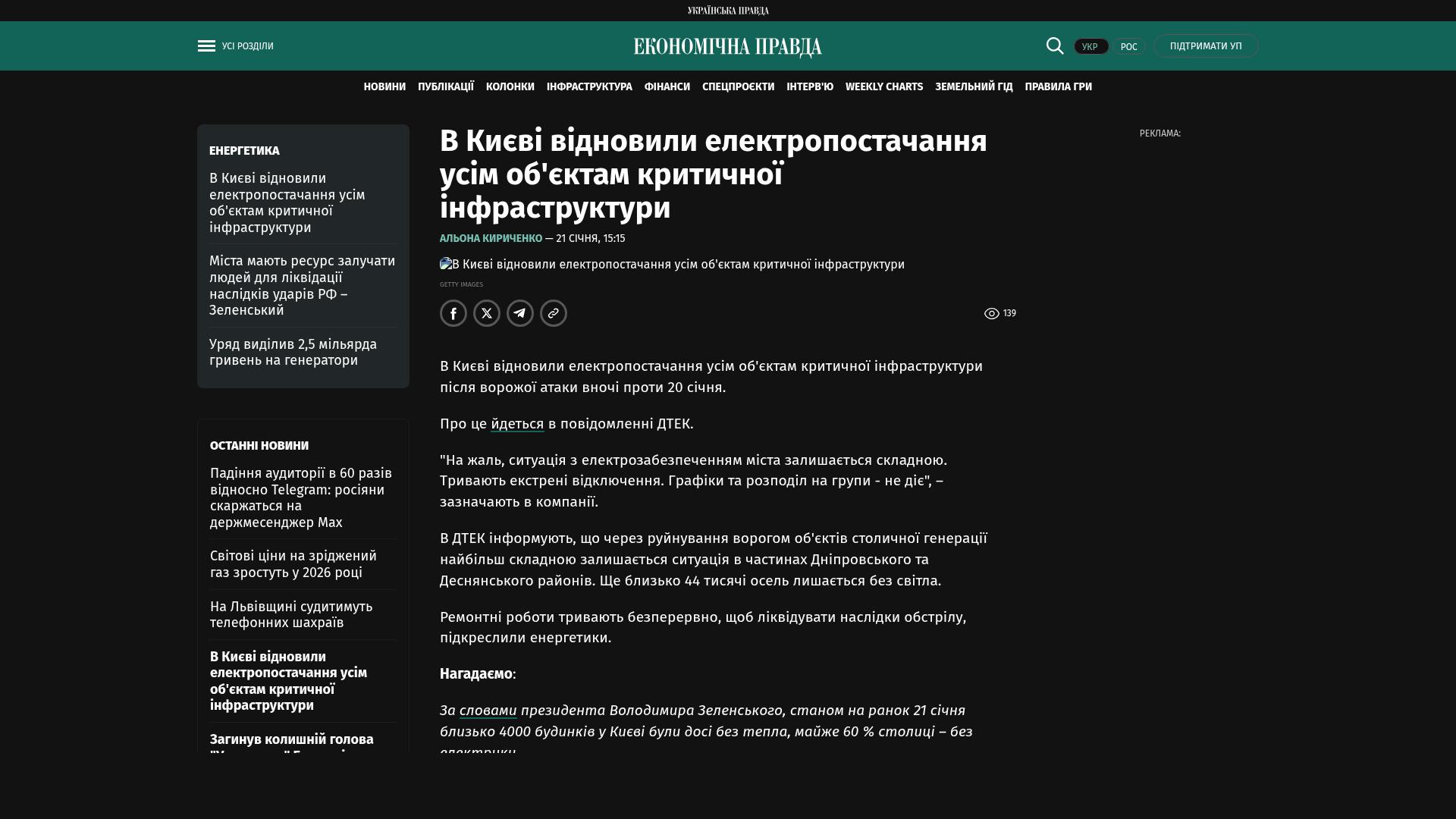
Task: Switch the language to РОС
Action: pos(1128,46)
